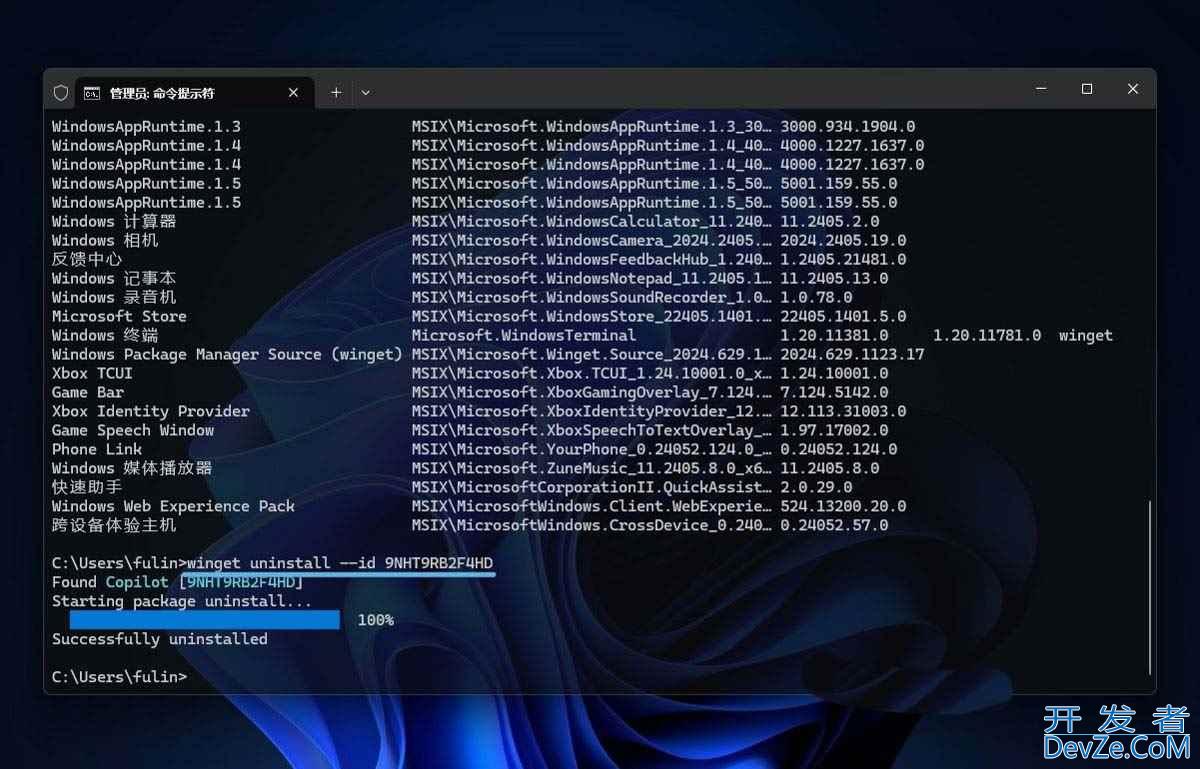Click 'Windows Package Manager Source (winget)' row name
The image size is (1200, 769).
click(x=227, y=354)
